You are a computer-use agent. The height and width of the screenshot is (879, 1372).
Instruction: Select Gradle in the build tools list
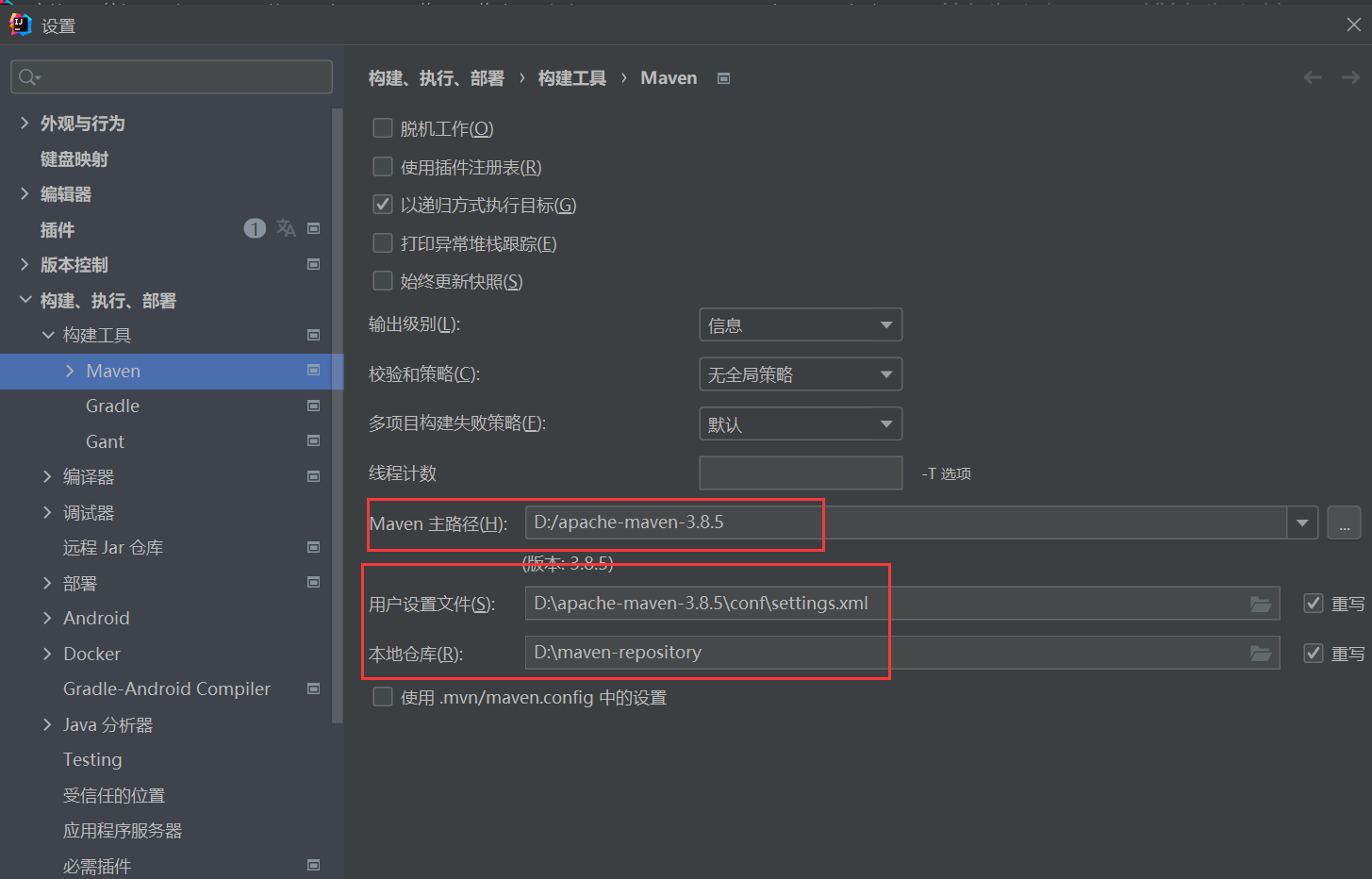click(111, 406)
